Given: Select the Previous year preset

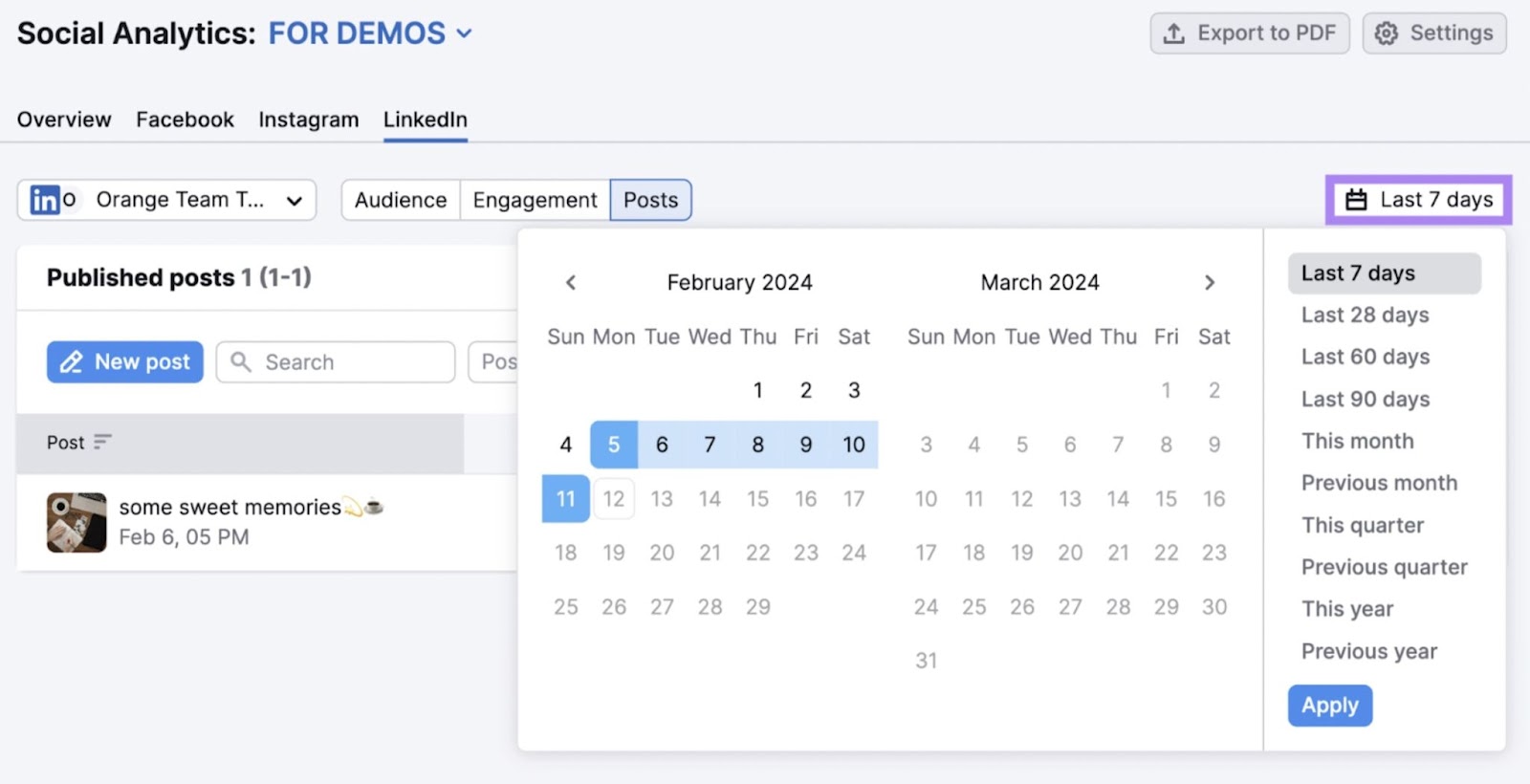Looking at the screenshot, I should pos(1369,652).
